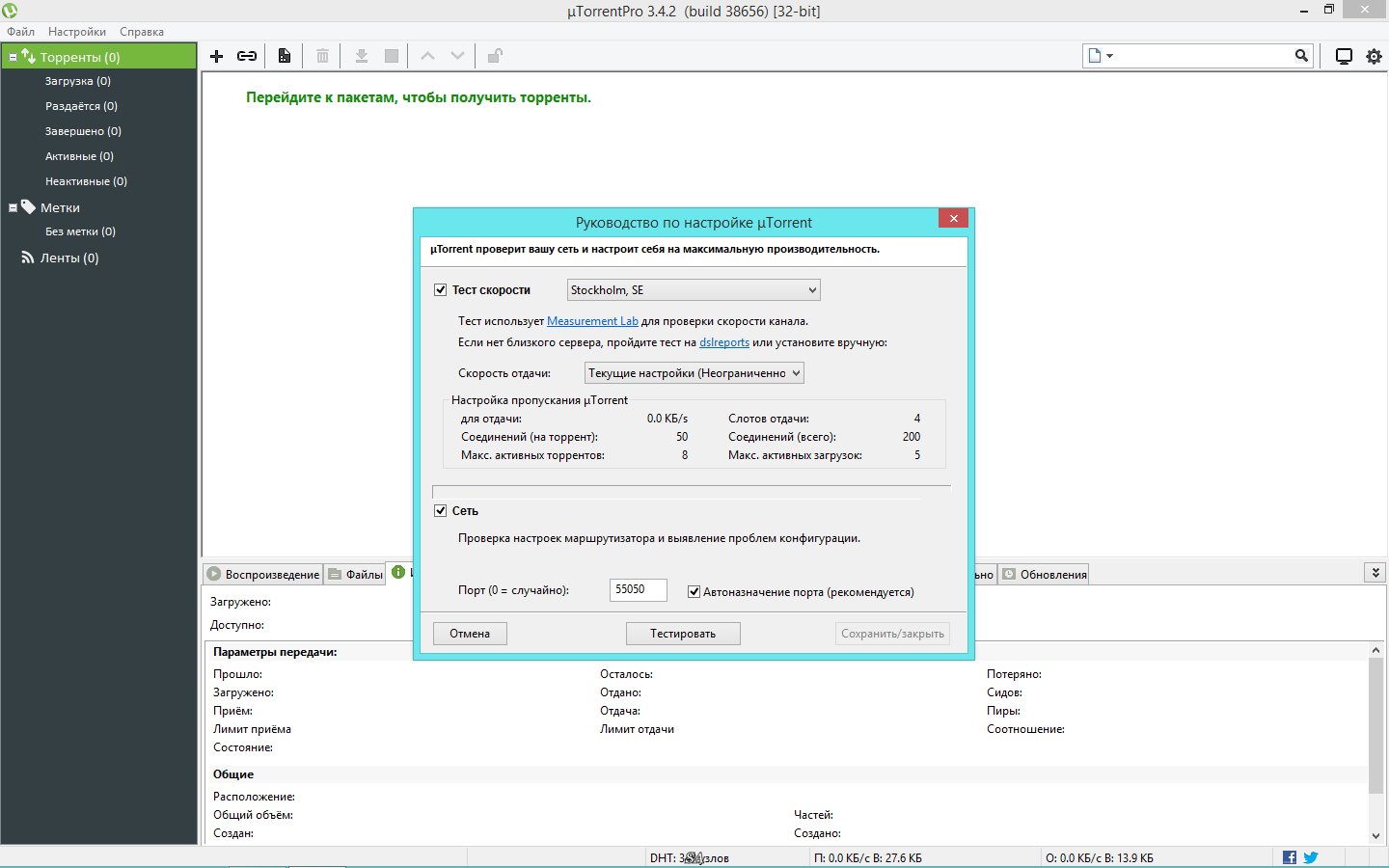Screen dimensions: 1389x868
Task: Click the port number input field
Action: [639, 589]
